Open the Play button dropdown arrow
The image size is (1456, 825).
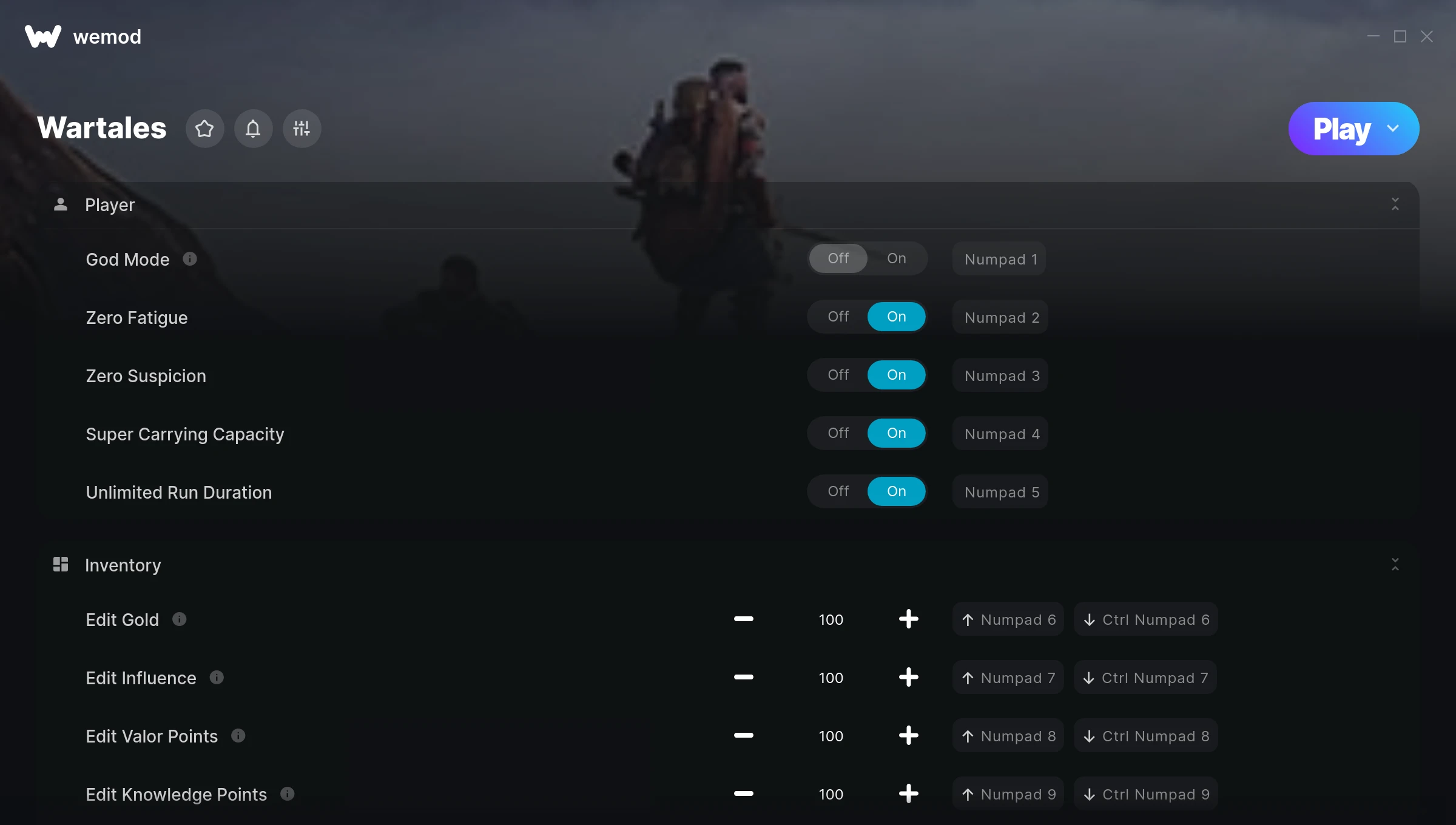pyautogui.click(x=1393, y=129)
